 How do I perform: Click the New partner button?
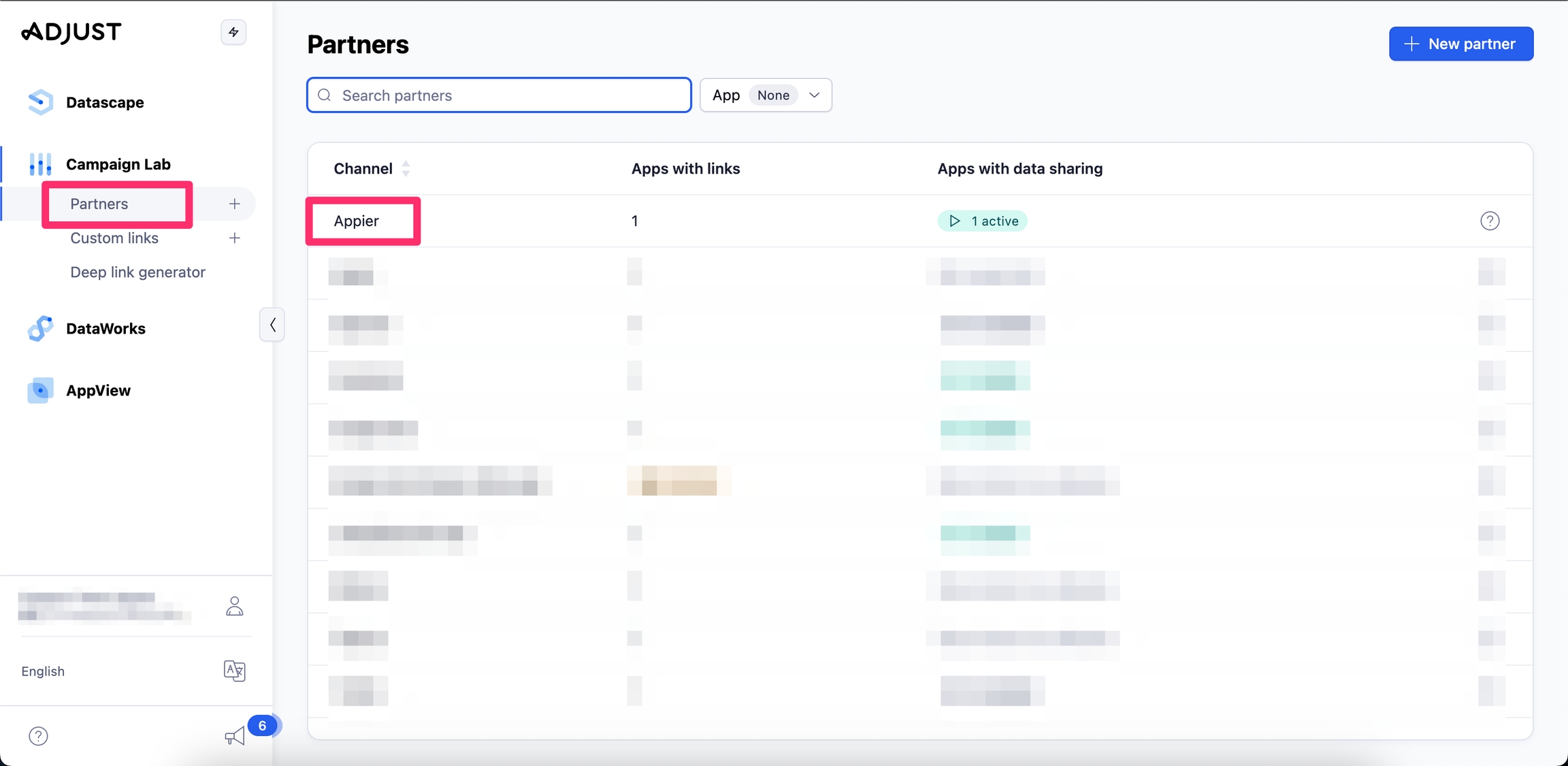(1460, 44)
